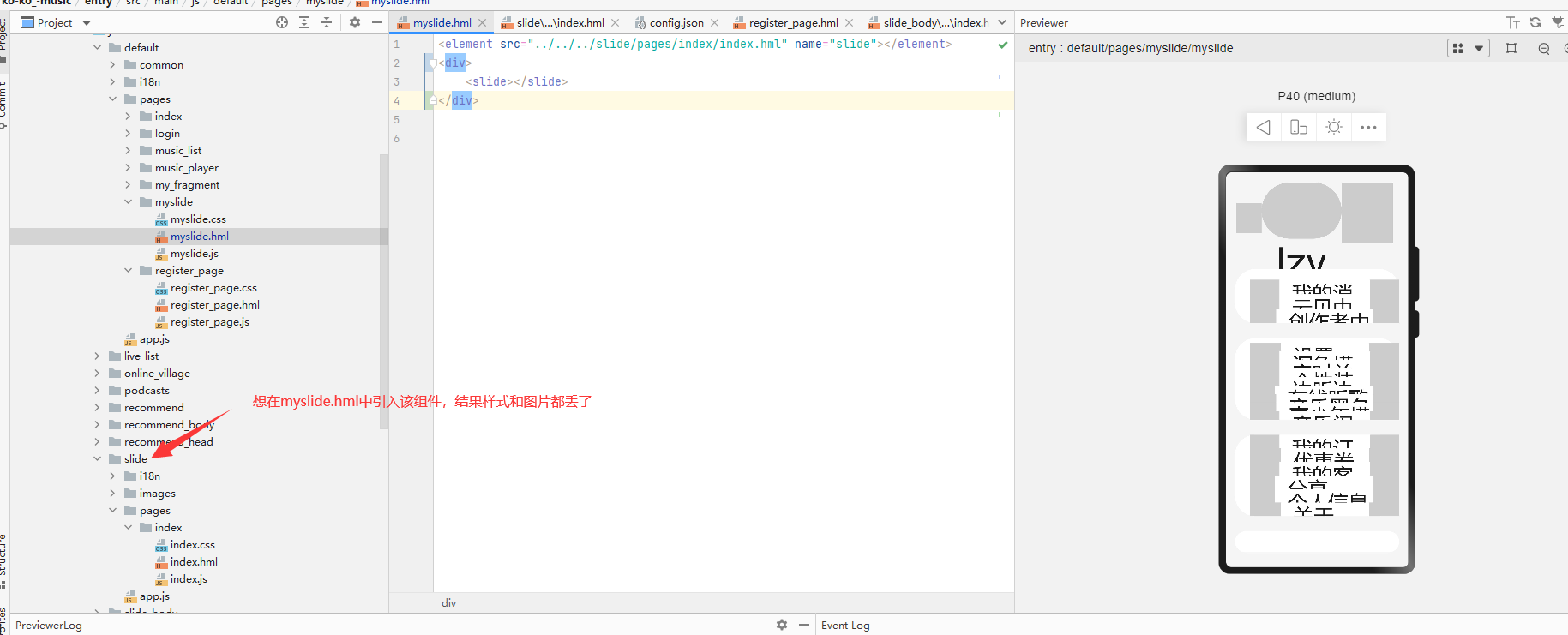Select the my_fragment folder
1568x635 pixels.
187,185
